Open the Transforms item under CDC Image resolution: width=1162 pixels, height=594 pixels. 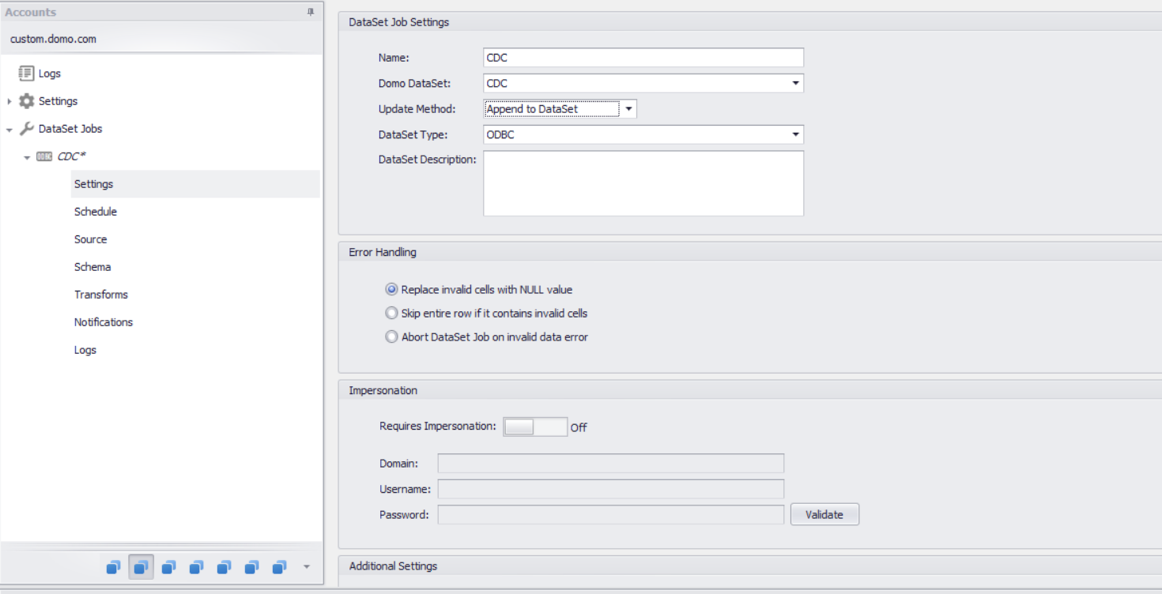pos(101,295)
